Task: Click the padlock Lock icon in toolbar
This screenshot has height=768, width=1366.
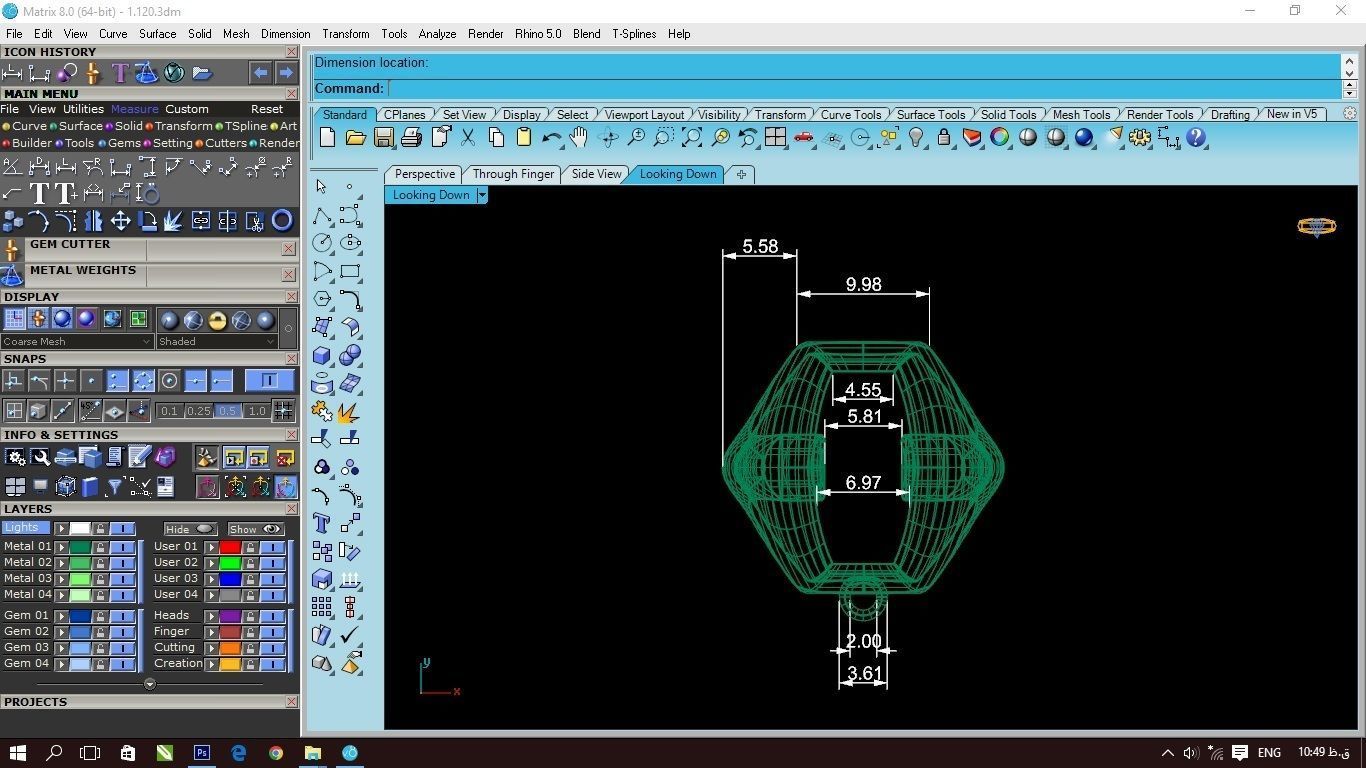Action: pos(943,138)
